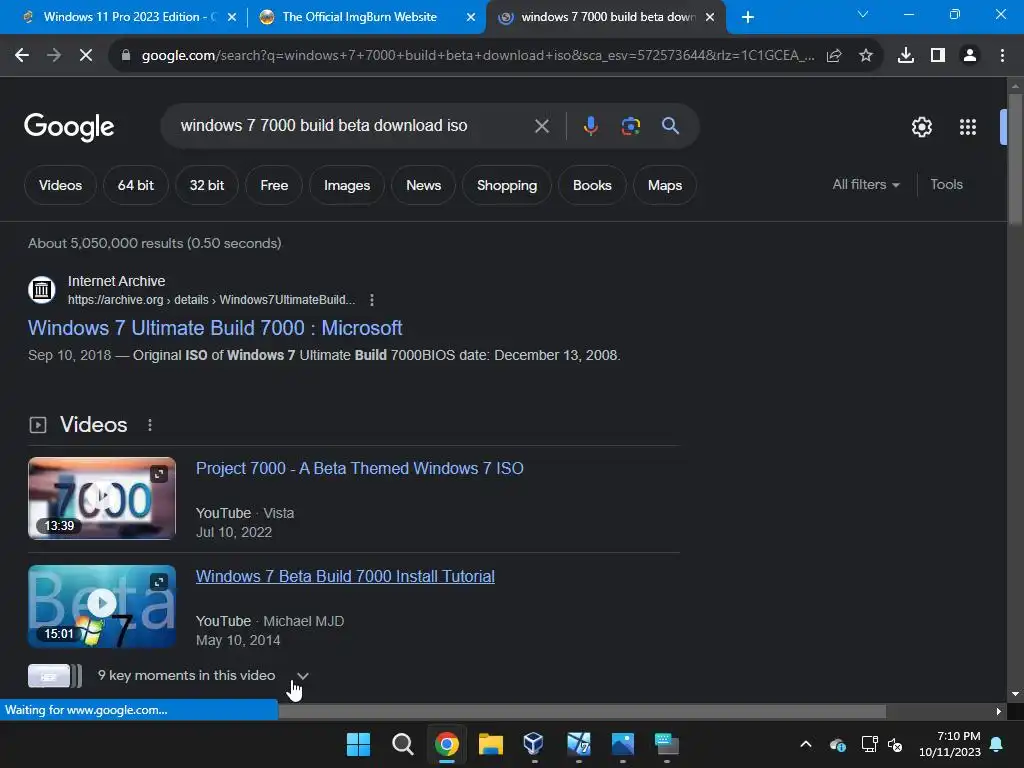
Task: Apply the 32 bit filter chip
Action: pos(206,185)
